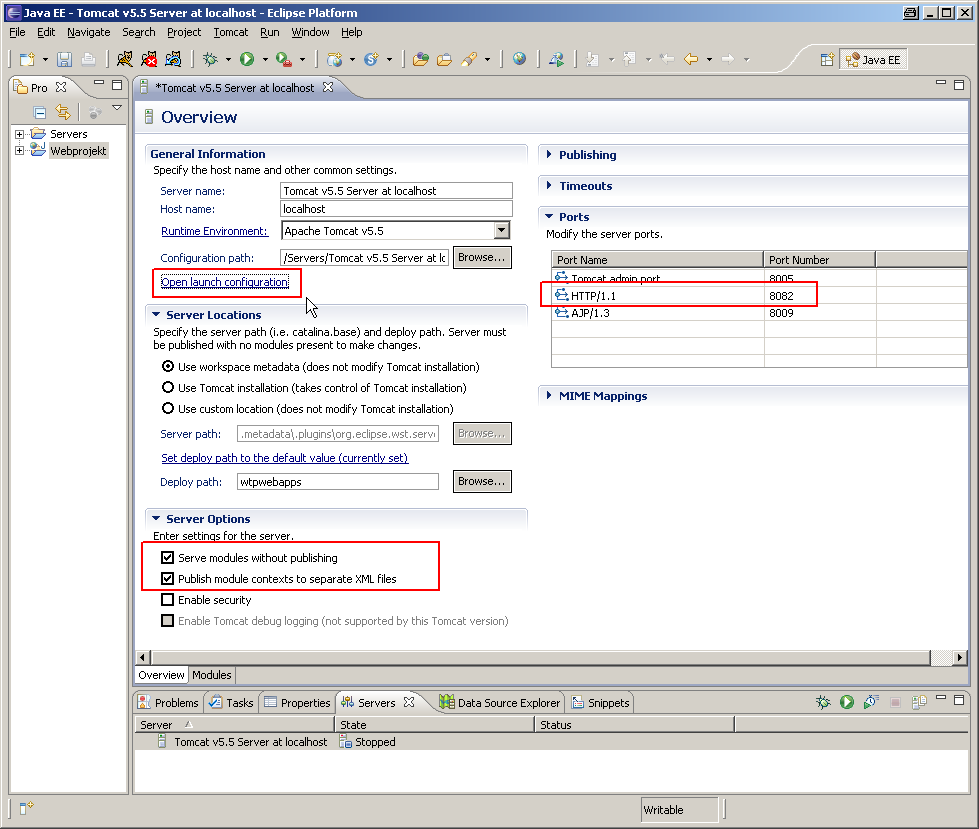
Task: Start the server in debug mode from Servers view
Action: pos(823,702)
